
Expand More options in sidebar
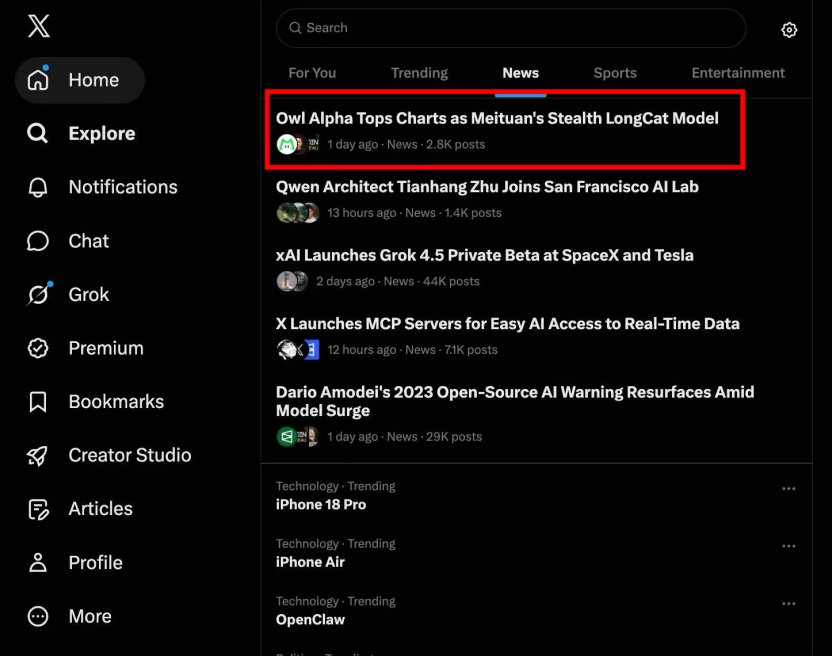(x=70, y=616)
